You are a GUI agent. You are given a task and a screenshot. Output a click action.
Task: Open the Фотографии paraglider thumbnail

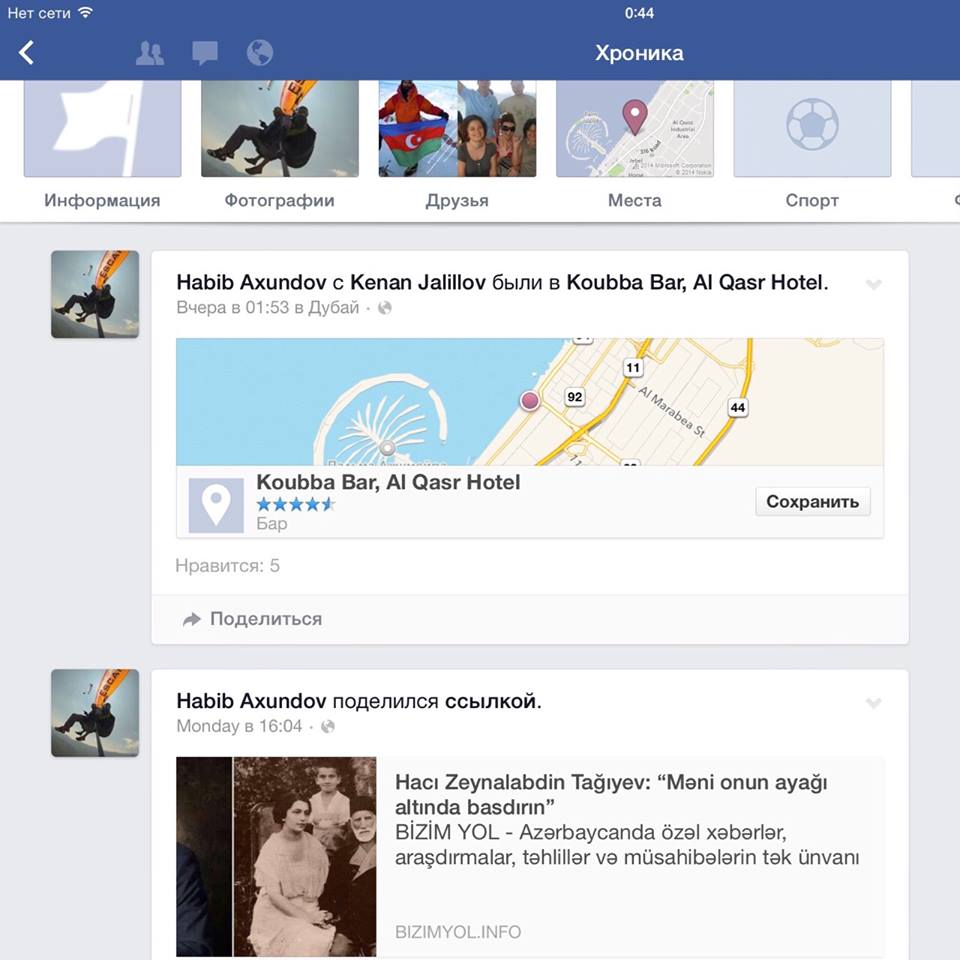(280, 129)
